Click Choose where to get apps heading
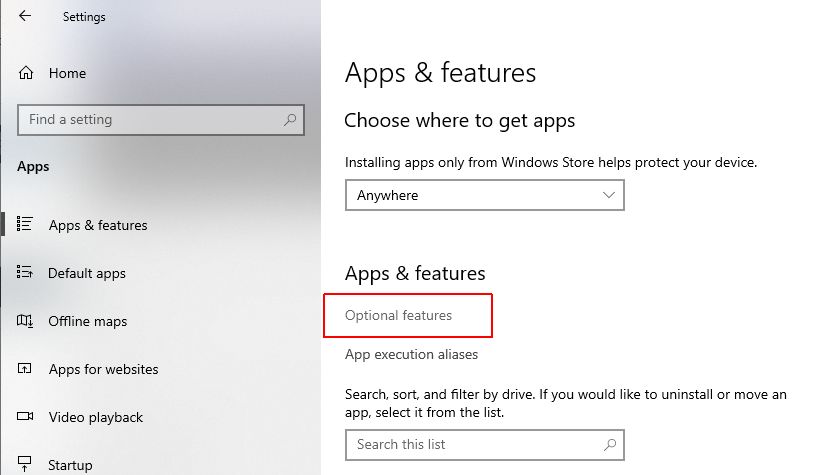This screenshot has width=819, height=475. point(460,121)
